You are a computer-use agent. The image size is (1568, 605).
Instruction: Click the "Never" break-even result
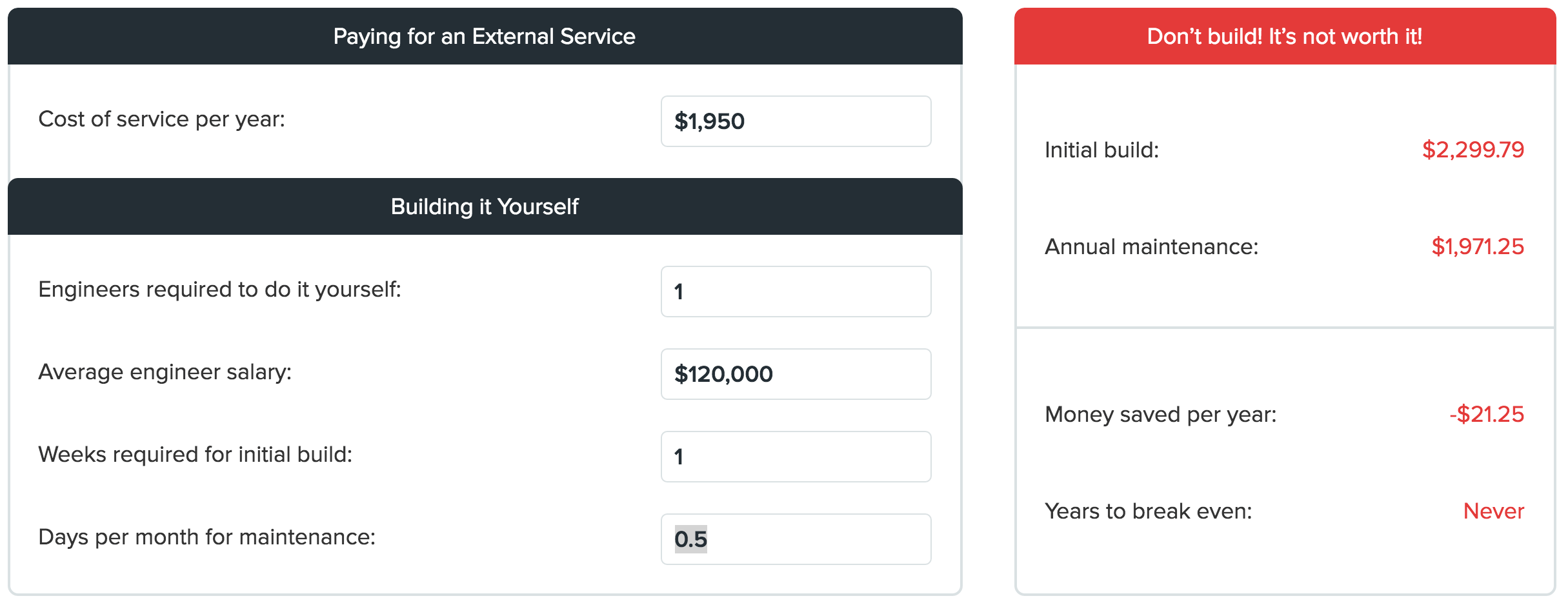(1493, 511)
